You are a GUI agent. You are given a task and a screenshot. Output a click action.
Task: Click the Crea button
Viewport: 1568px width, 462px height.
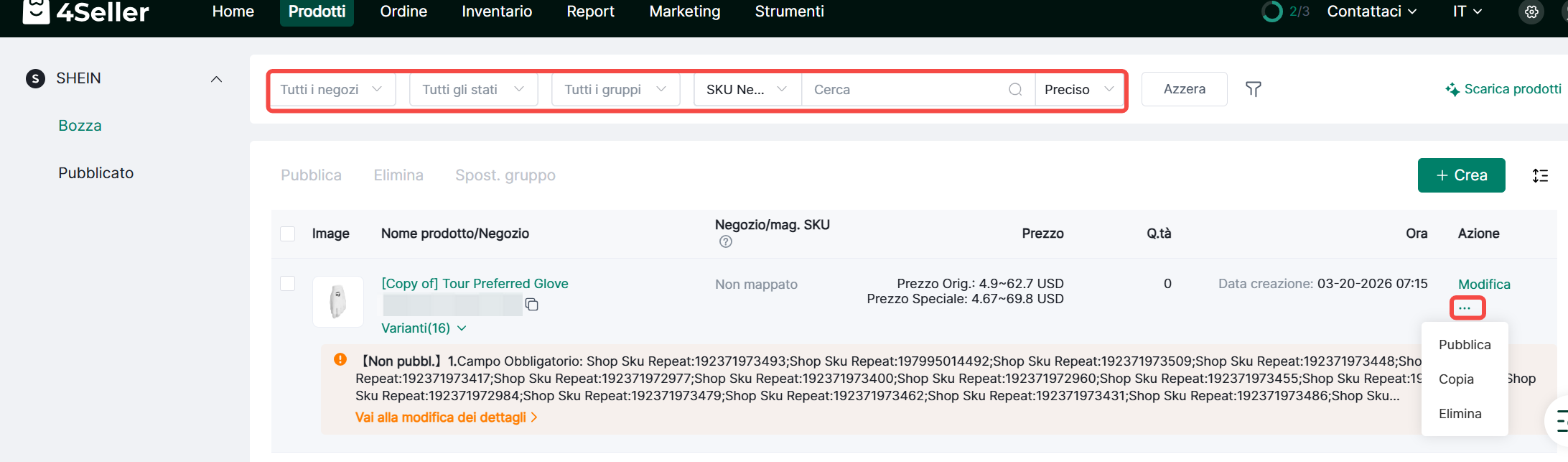1461,175
